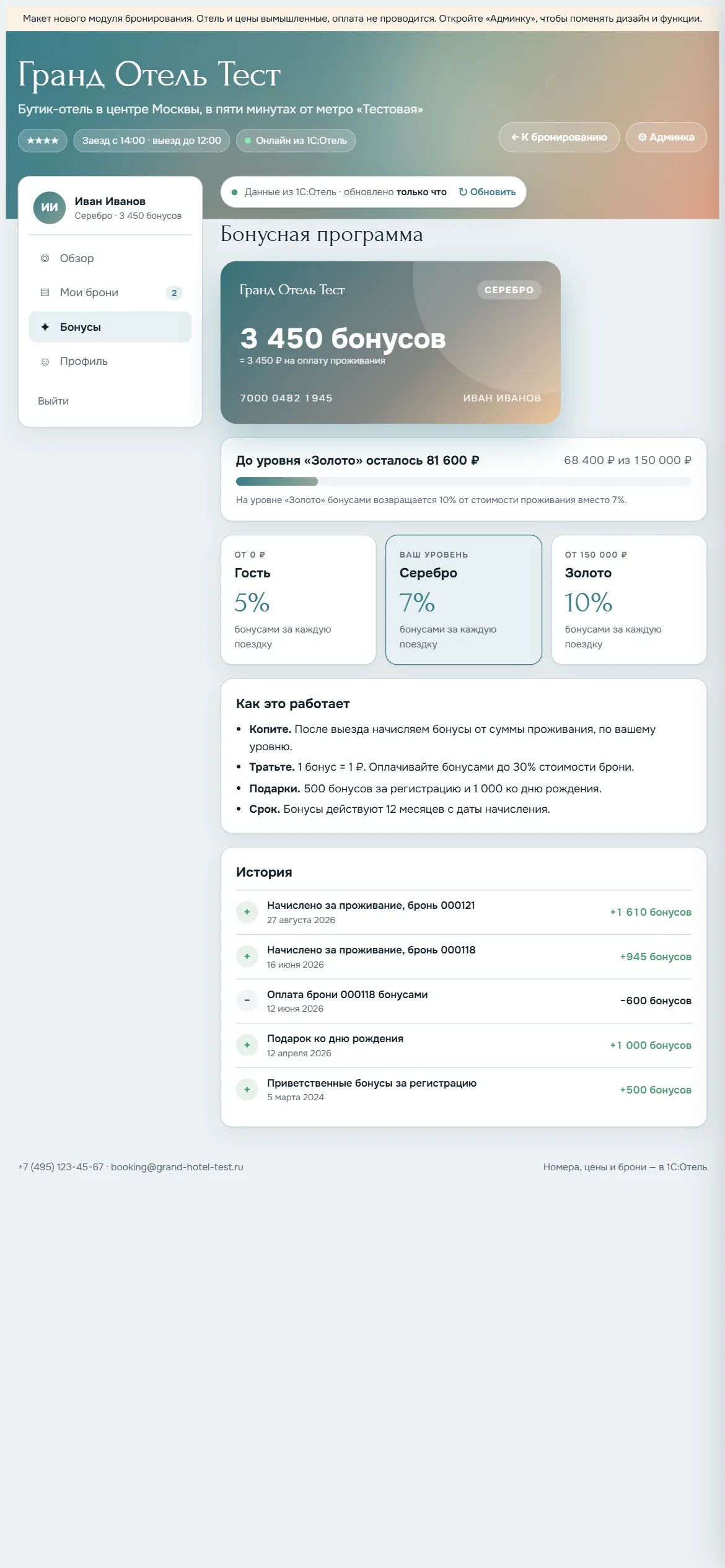Screen dimensions: 725x1568
Task: Click the Заезд с 14:00 check-in pill
Action: (x=151, y=141)
